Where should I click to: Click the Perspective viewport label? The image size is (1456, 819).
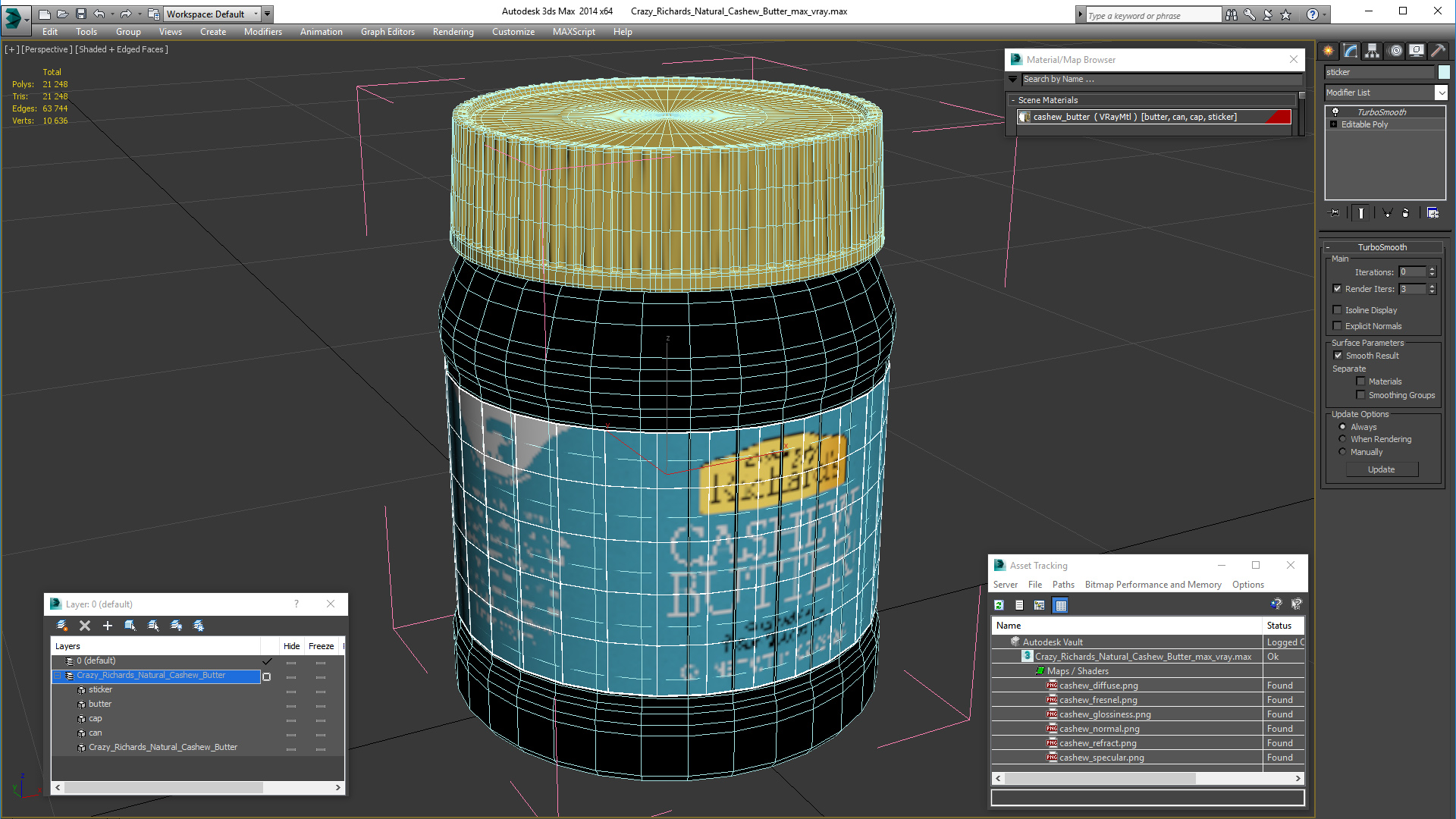(47, 49)
